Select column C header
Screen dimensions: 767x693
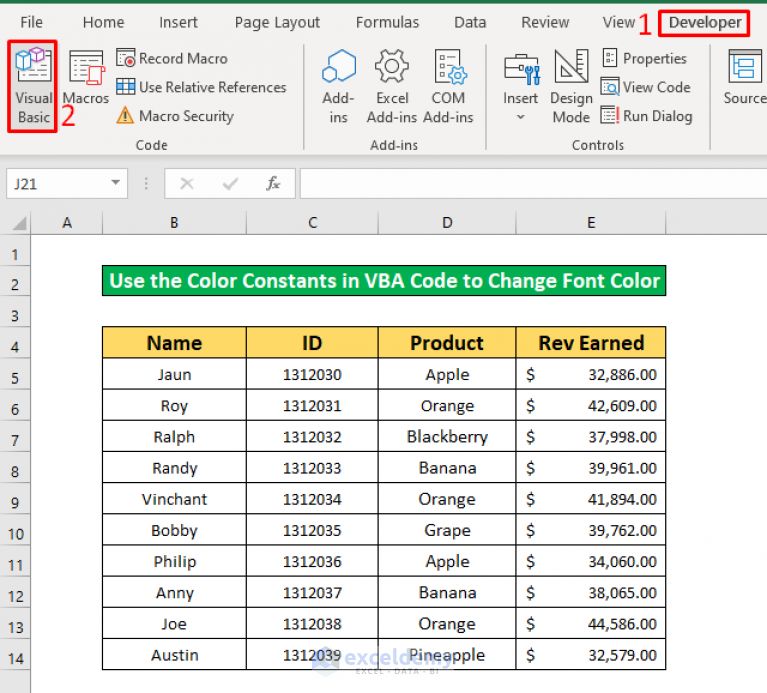click(x=313, y=223)
